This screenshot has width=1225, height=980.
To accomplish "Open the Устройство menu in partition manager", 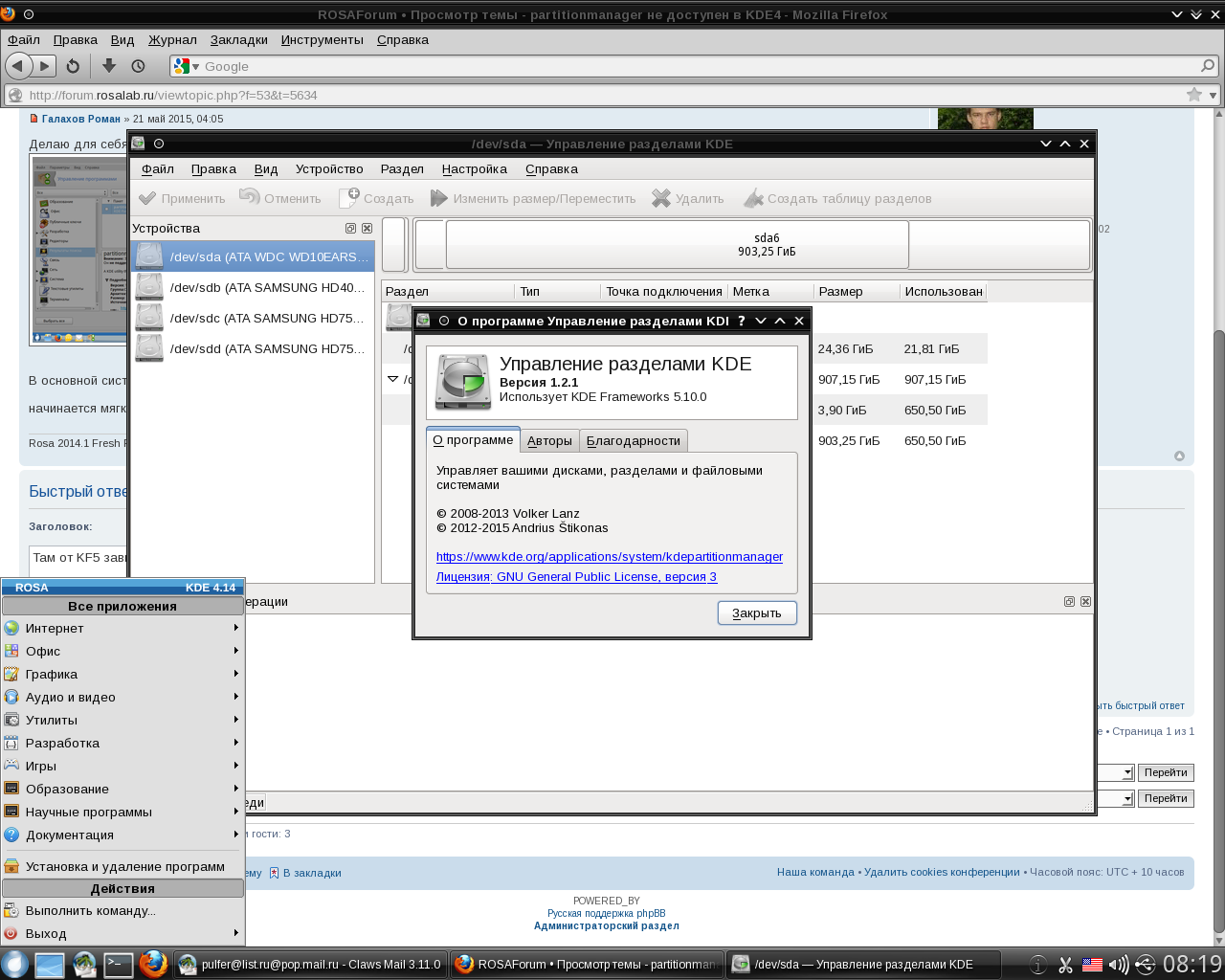I will [x=329, y=168].
